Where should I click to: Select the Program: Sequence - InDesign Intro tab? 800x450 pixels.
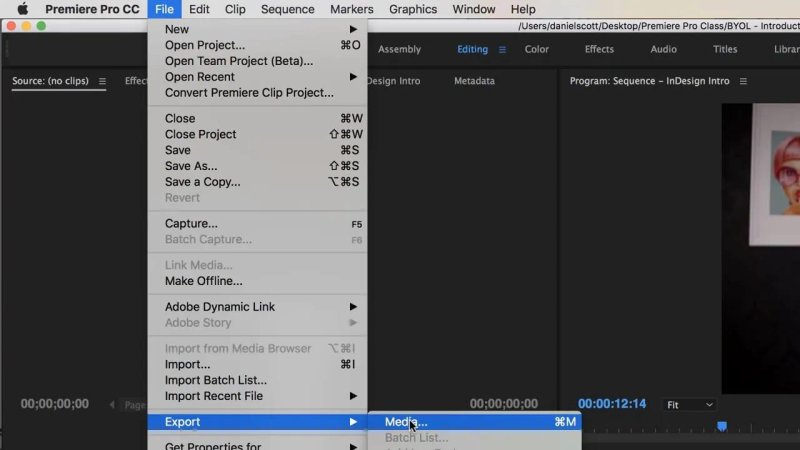[x=649, y=81]
